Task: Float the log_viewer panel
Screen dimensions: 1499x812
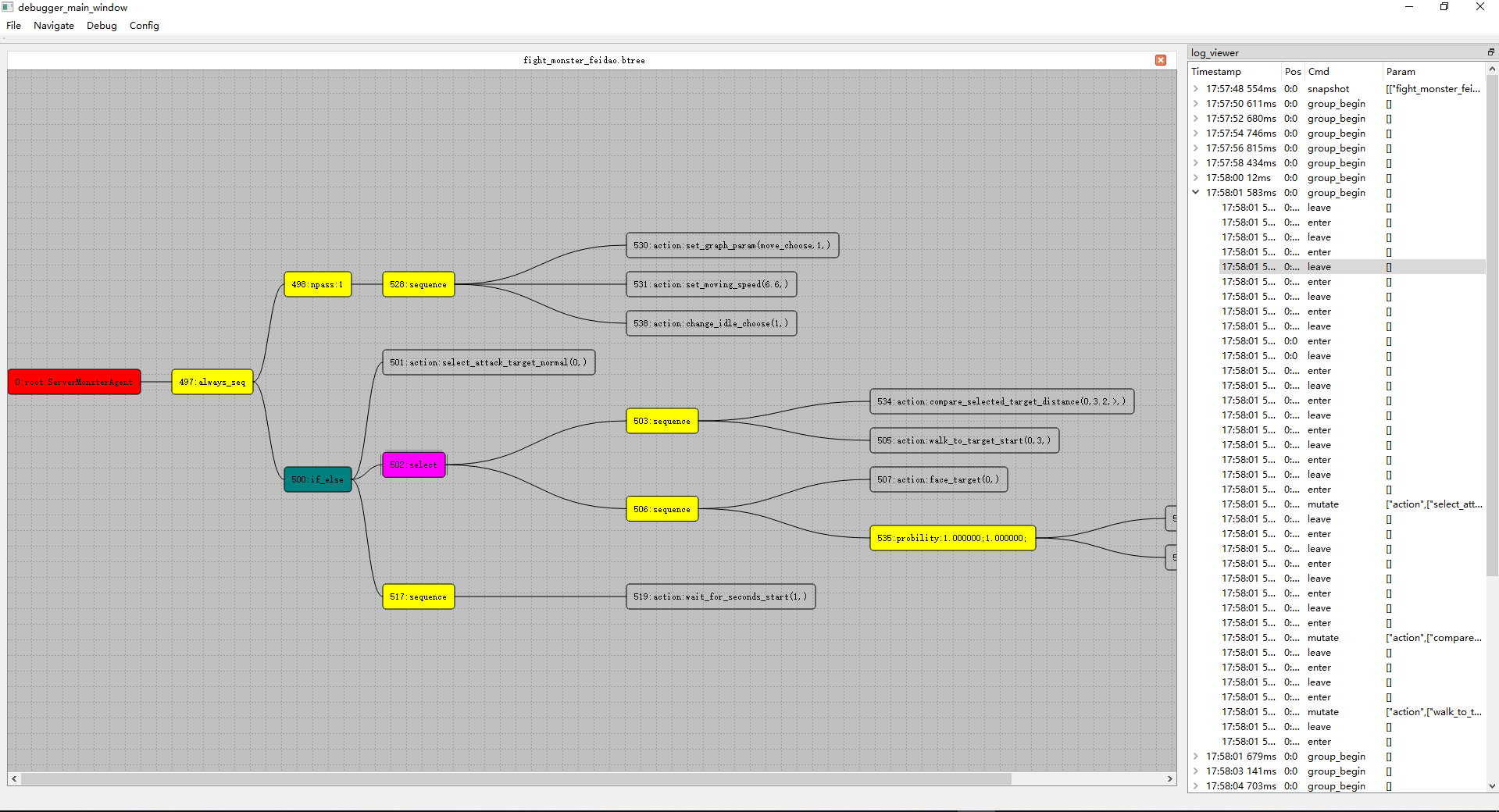Action: 1490,52
